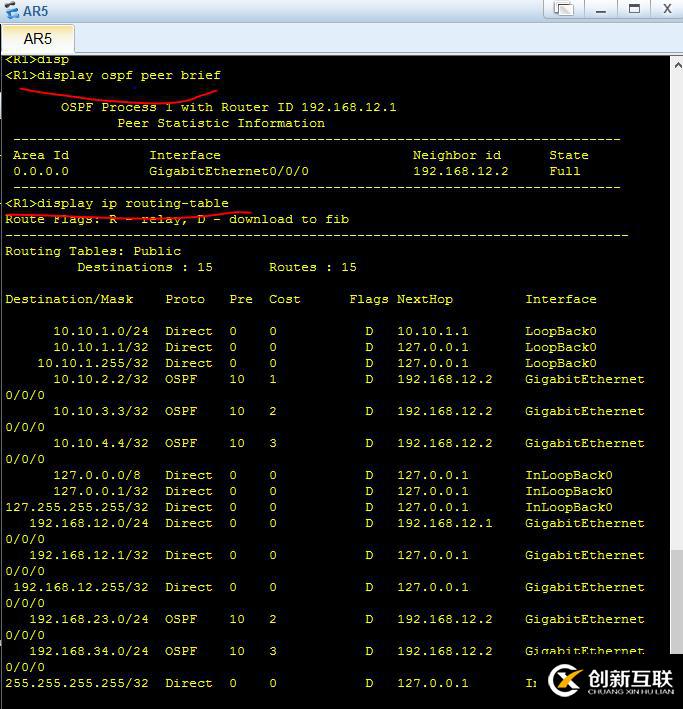The width and height of the screenshot is (683, 709).
Task: Click 'Destination/Mask' column header
Action: (x=69, y=299)
